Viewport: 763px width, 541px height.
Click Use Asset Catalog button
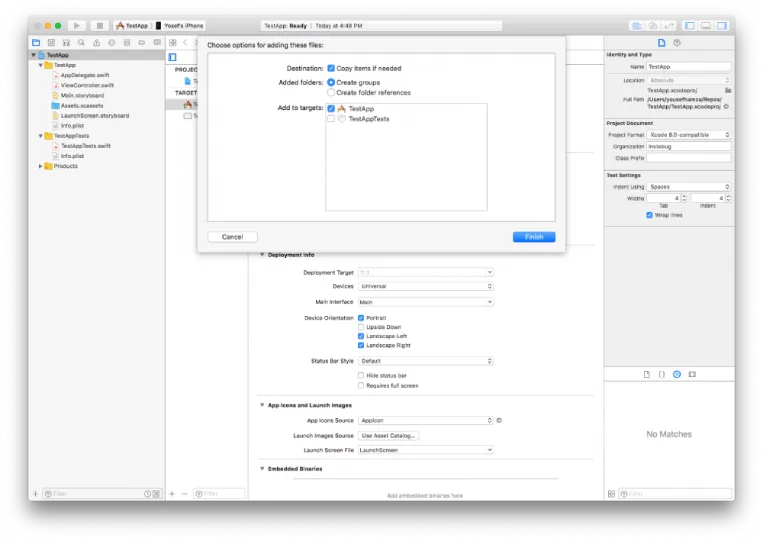388,435
